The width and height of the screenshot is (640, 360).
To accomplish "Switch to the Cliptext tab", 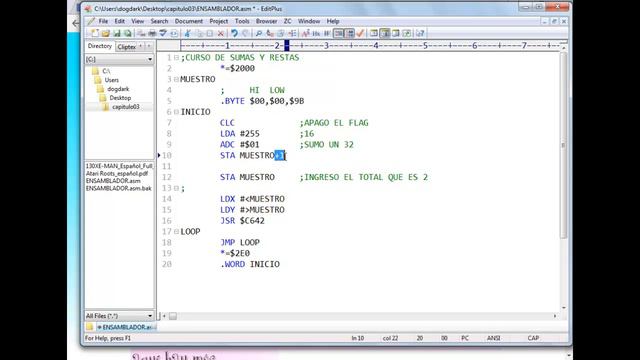I will click(127, 47).
